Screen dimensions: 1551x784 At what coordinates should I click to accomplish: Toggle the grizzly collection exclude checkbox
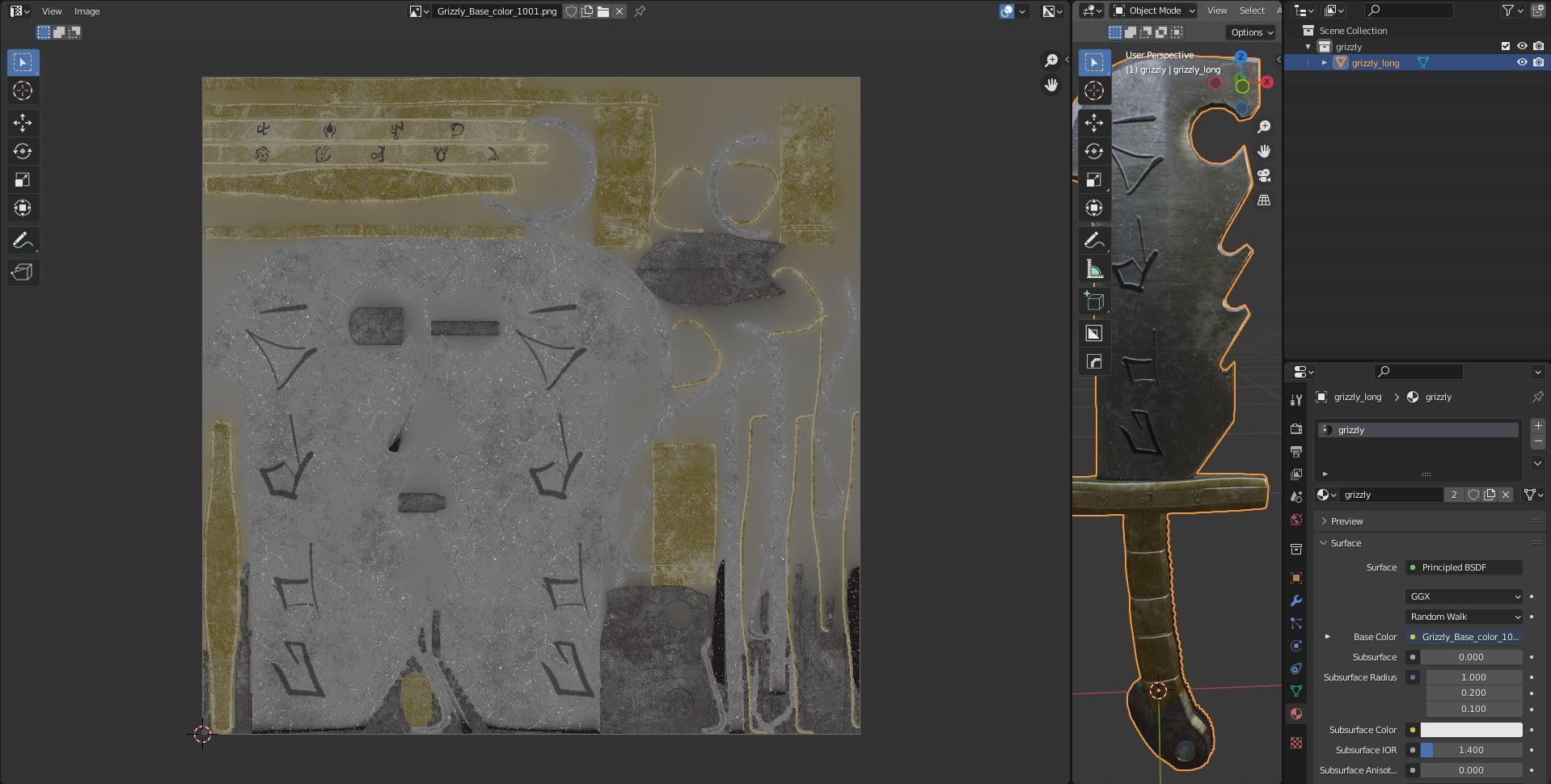click(1506, 47)
